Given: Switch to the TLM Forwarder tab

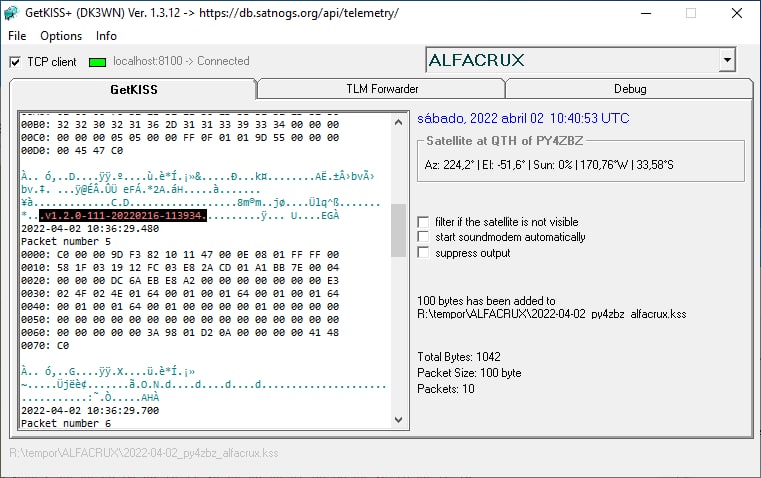Looking at the screenshot, I should tap(382, 89).
